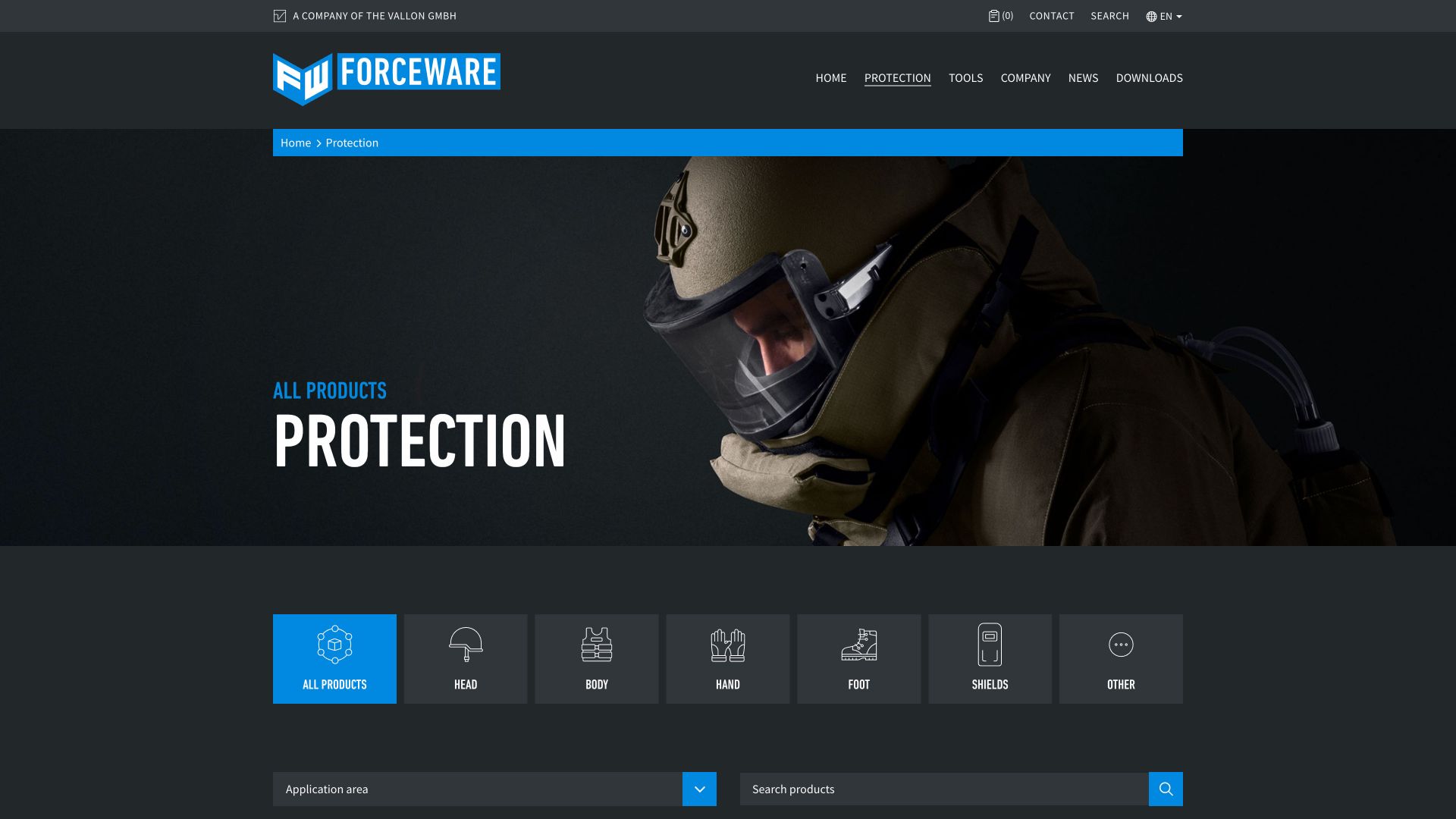This screenshot has width=1456, height=819.
Task: Open the inquiry list clipboard icon
Action: click(x=994, y=16)
